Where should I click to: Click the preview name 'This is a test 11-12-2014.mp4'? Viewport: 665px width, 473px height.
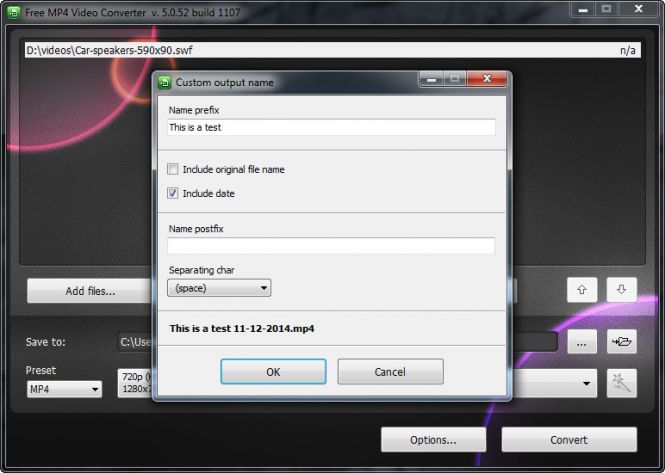coord(242,328)
